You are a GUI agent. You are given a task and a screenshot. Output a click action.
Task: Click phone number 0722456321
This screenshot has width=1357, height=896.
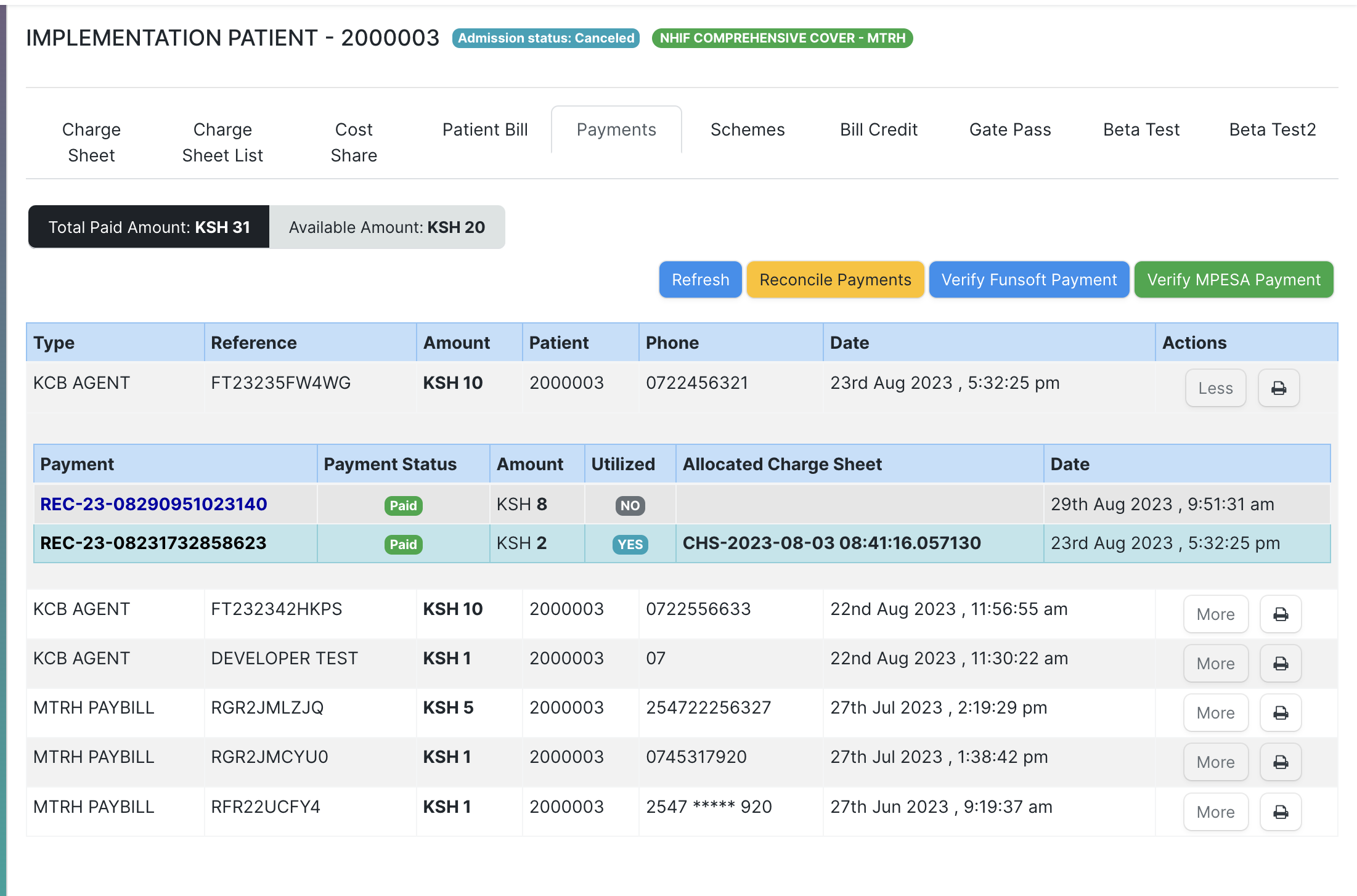pos(697,383)
